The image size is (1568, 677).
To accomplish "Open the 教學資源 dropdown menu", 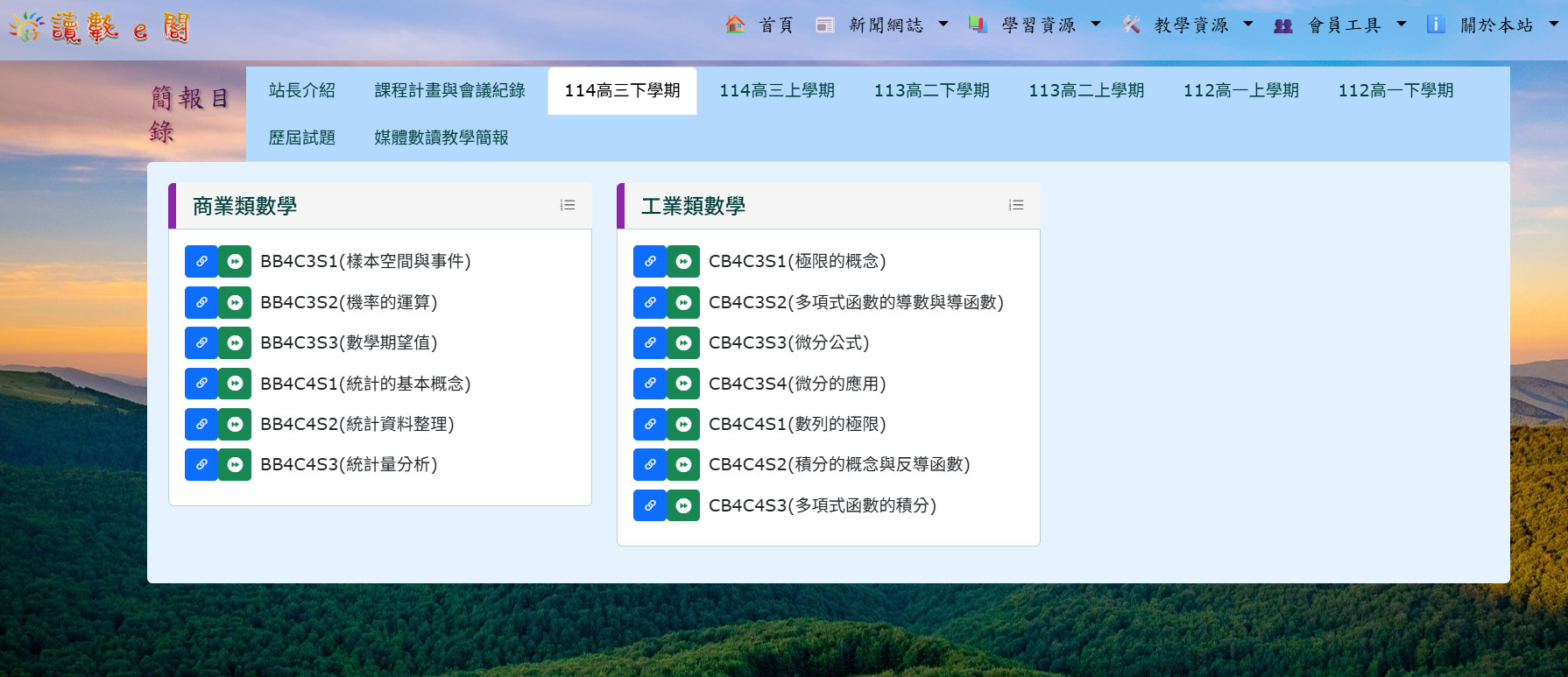I will tap(1190, 25).
